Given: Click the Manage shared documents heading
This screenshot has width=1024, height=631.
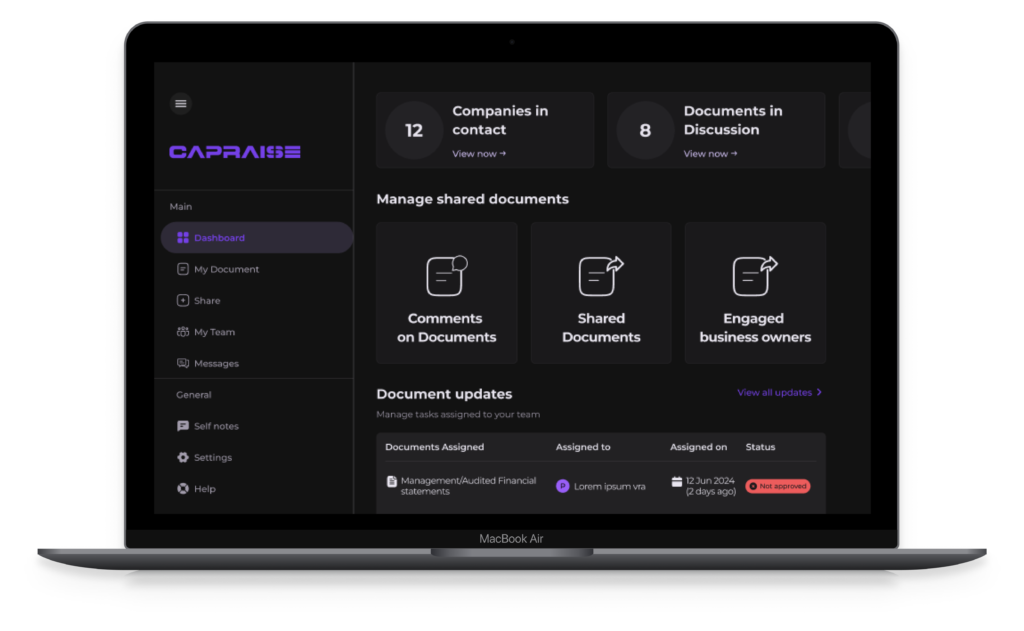Looking at the screenshot, I should [x=472, y=199].
